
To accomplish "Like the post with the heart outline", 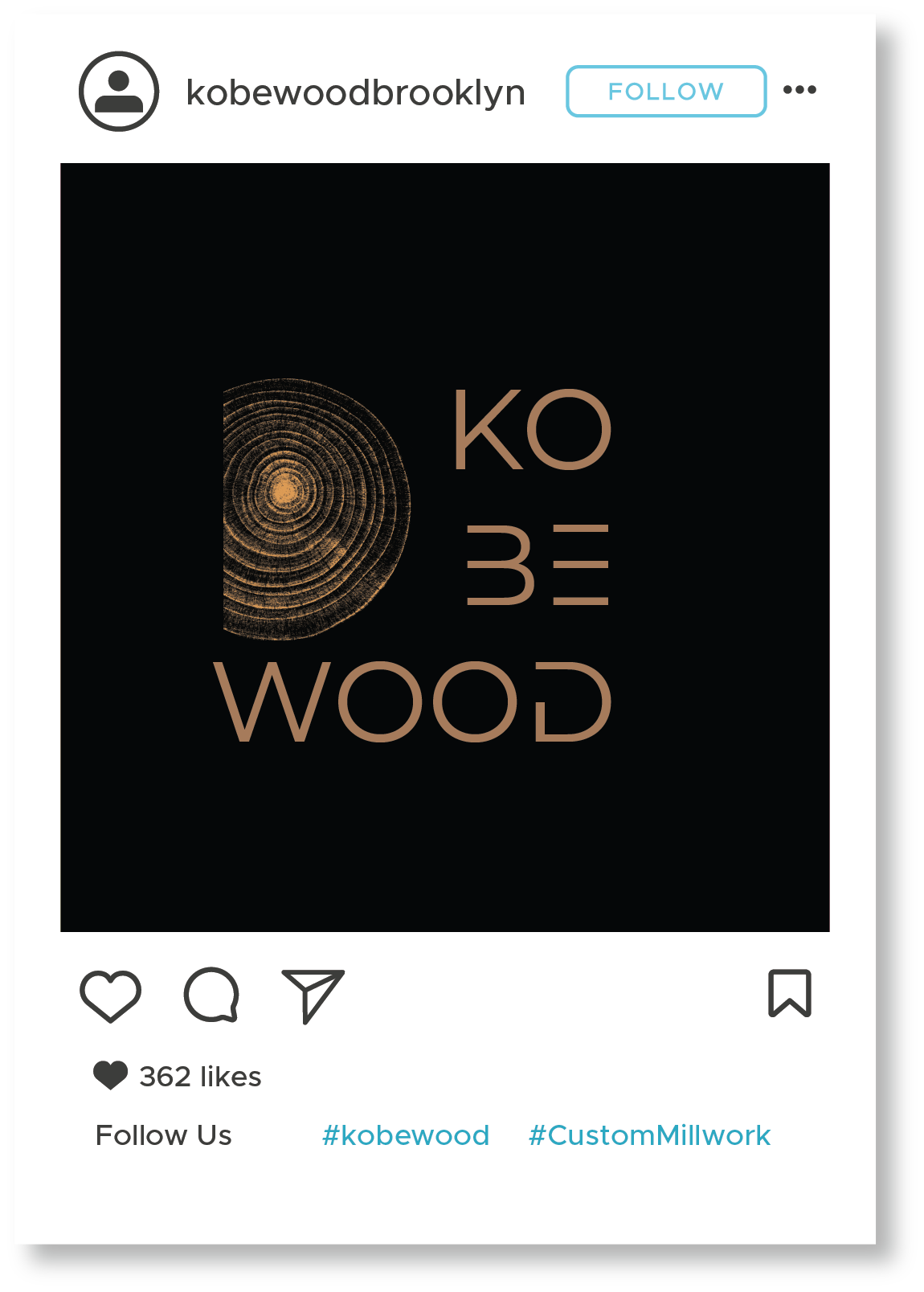I will click(x=111, y=996).
